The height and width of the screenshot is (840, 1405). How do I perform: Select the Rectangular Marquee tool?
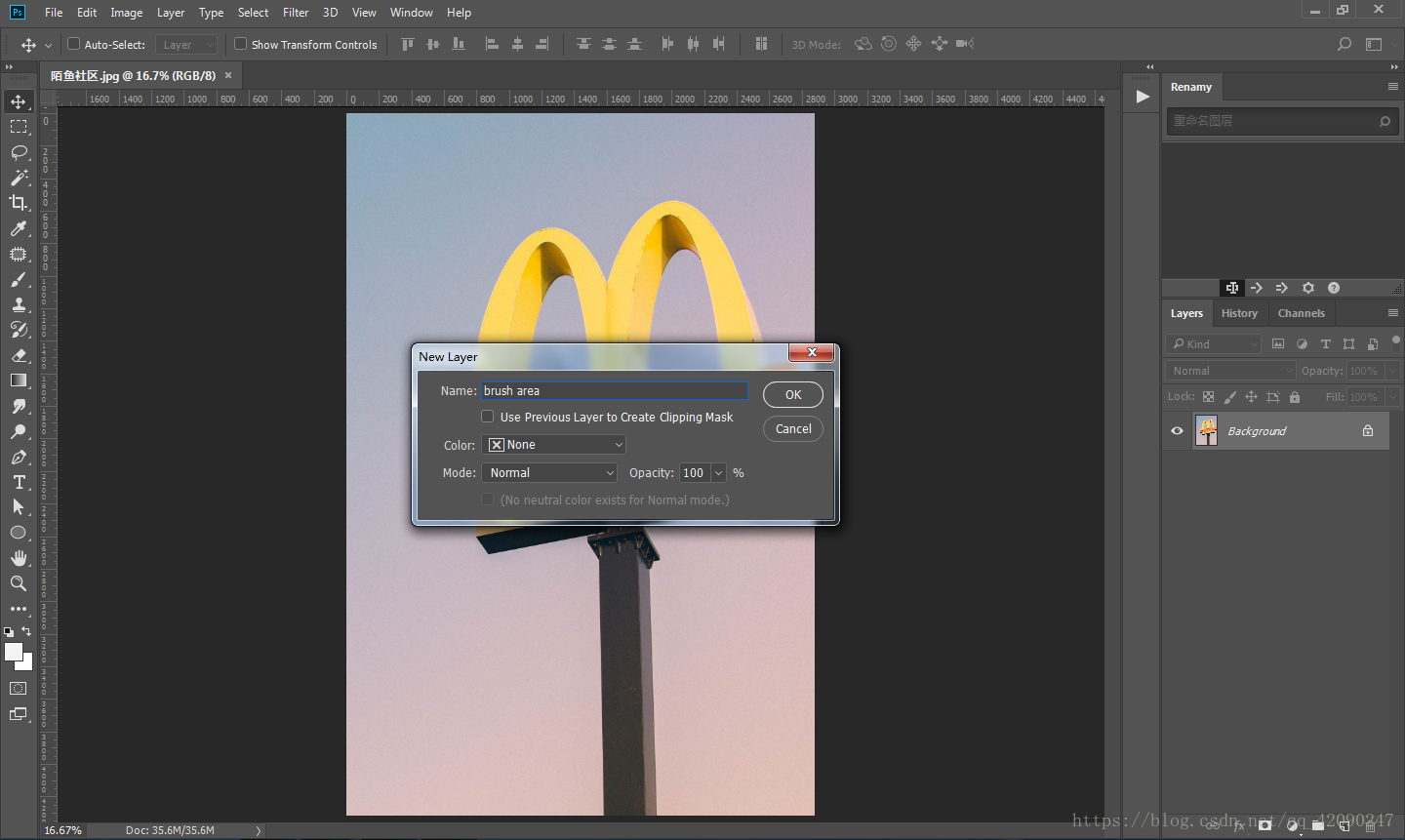click(x=19, y=127)
